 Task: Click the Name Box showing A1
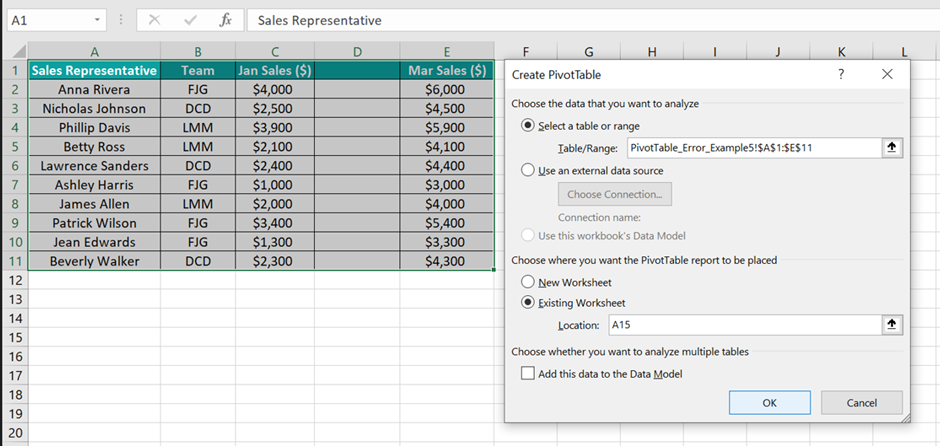coord(49,20)
